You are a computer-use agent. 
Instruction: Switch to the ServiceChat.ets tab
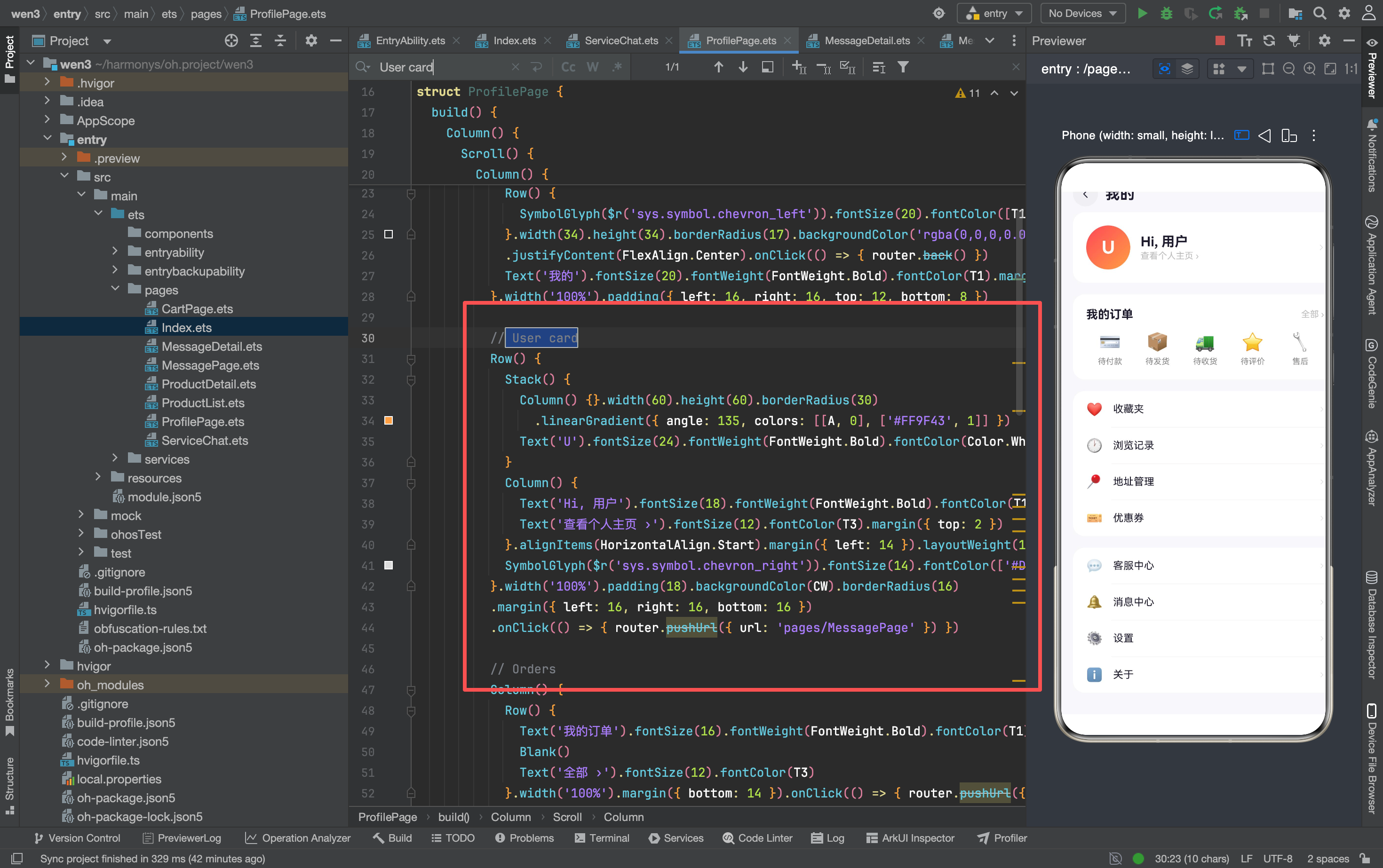620,41
